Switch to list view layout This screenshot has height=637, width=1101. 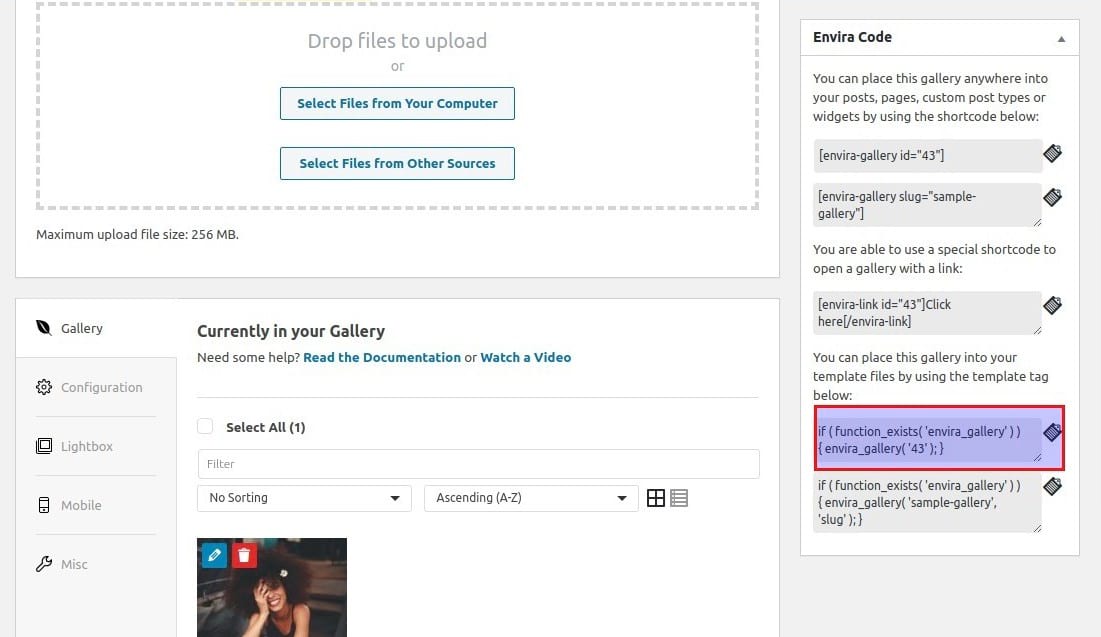point(679,498)
